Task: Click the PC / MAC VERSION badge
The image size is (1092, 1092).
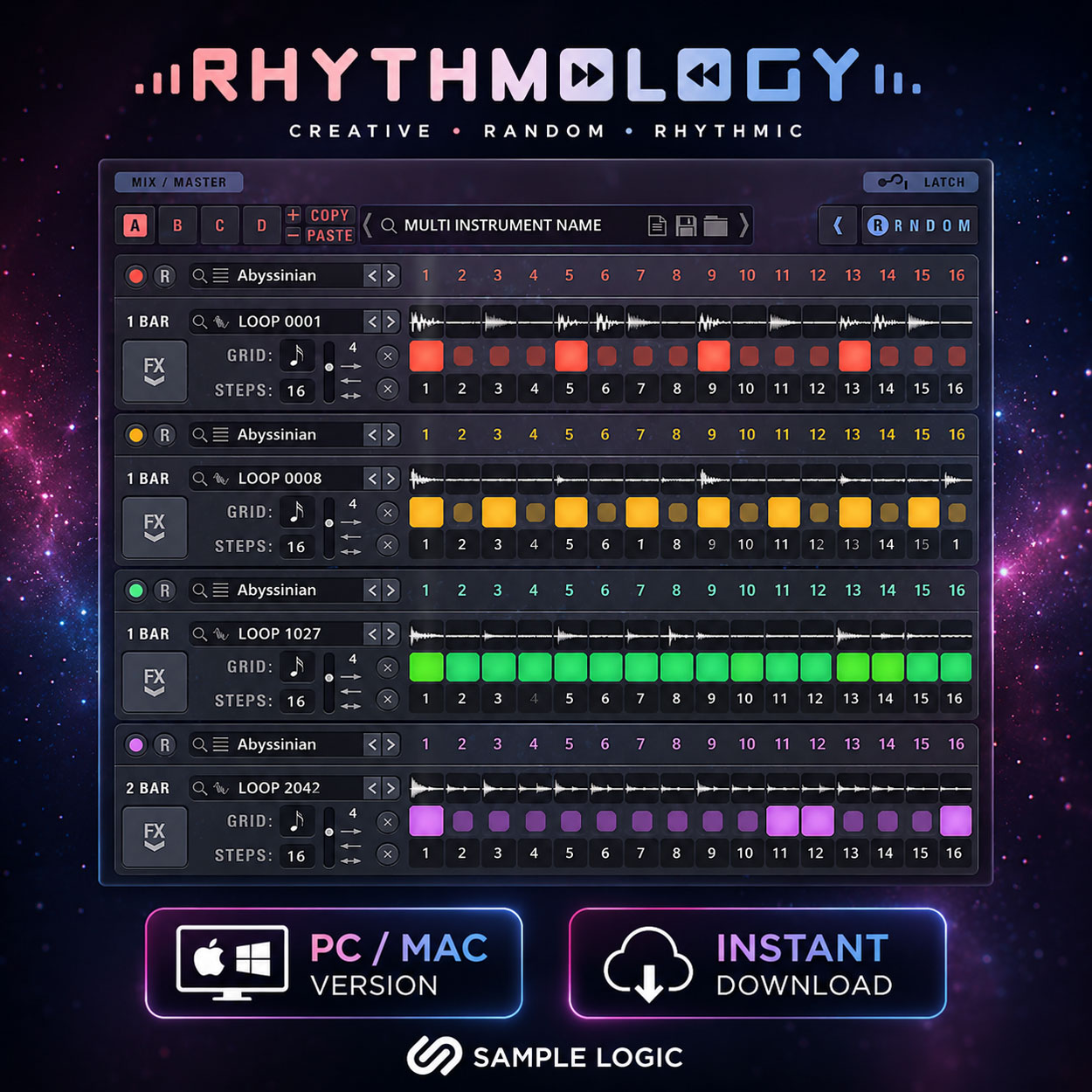Action: (334, 964)
